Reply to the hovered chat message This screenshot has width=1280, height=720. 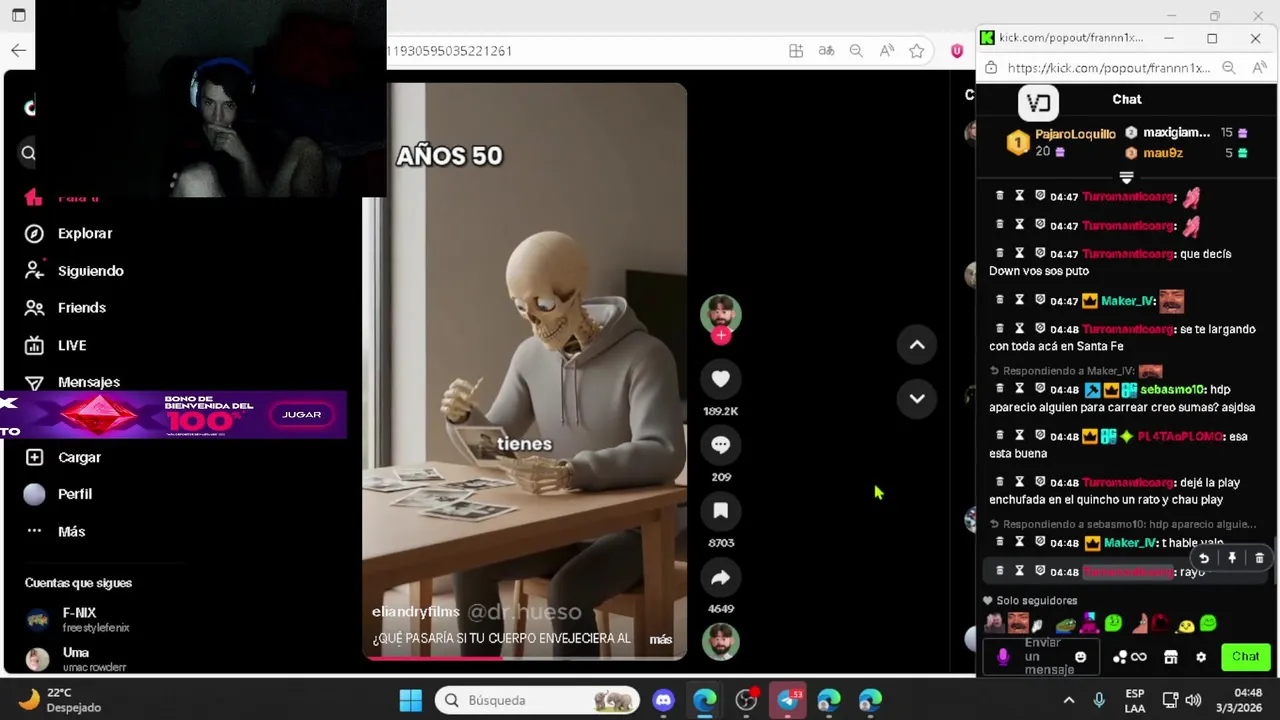pos(1204,558)
